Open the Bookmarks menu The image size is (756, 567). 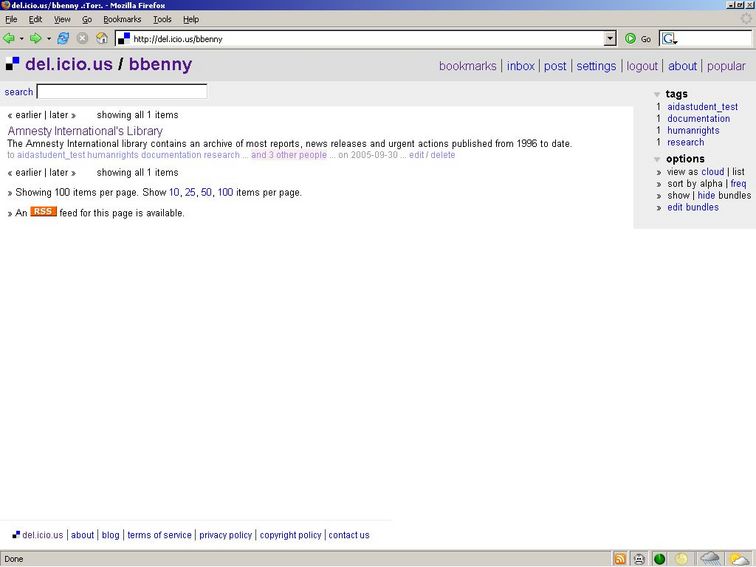(x=122, y=19)
